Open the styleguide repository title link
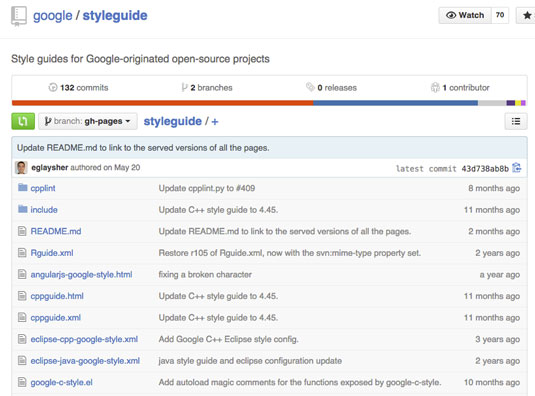 point(115,16)
